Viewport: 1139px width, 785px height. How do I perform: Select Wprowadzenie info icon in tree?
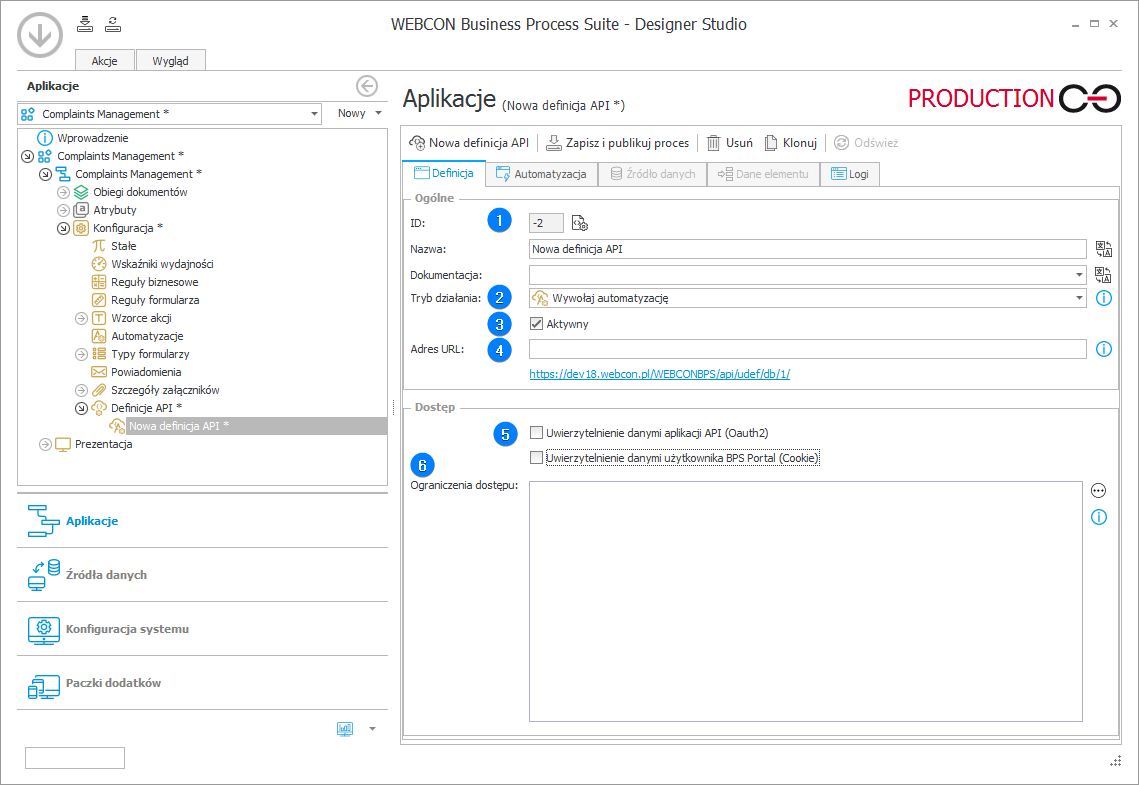tap(45, 138)
